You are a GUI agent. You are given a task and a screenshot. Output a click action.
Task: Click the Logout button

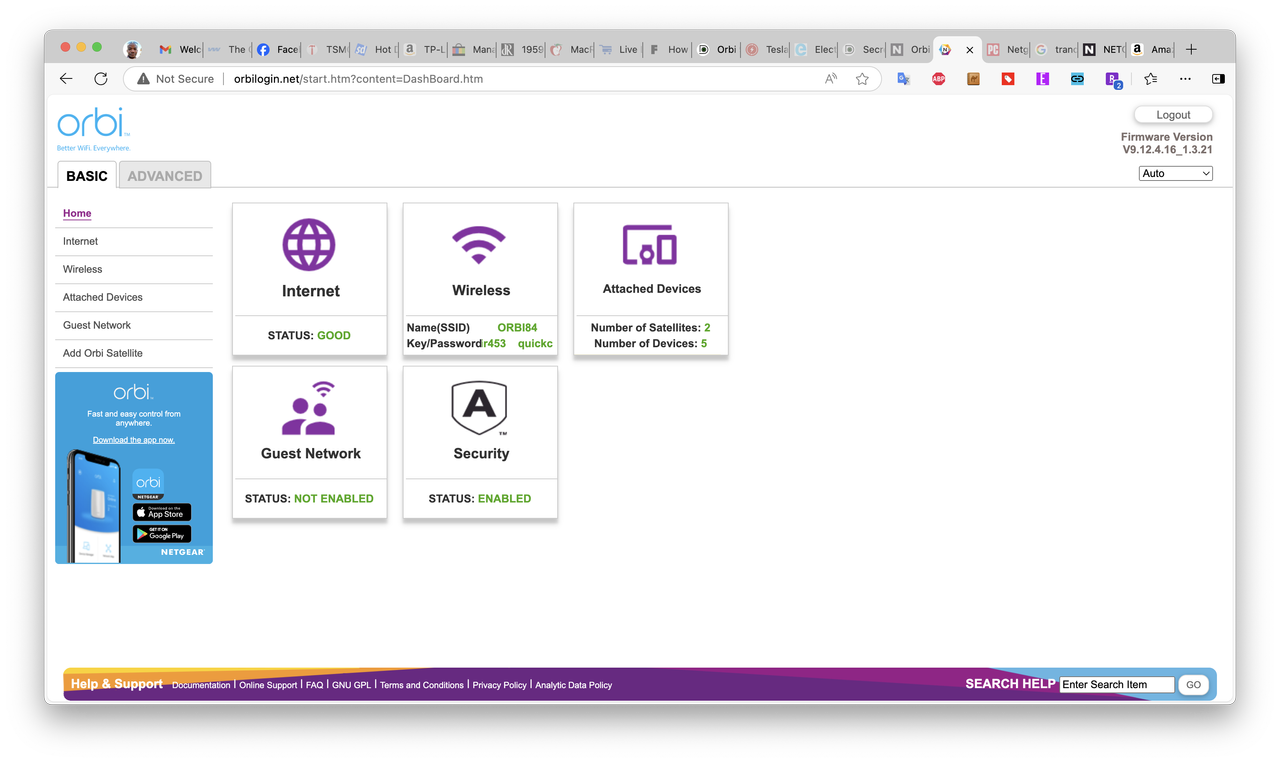tap(1173, 115)
